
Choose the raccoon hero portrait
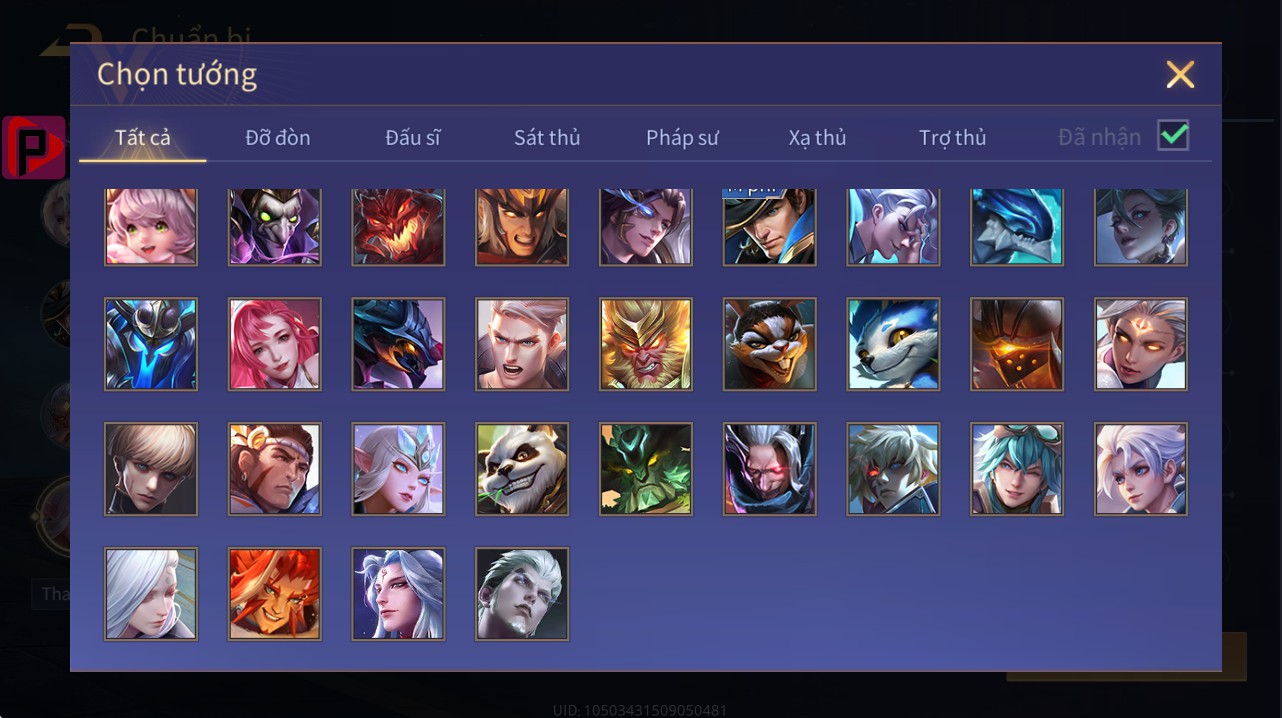coord(770,344)
